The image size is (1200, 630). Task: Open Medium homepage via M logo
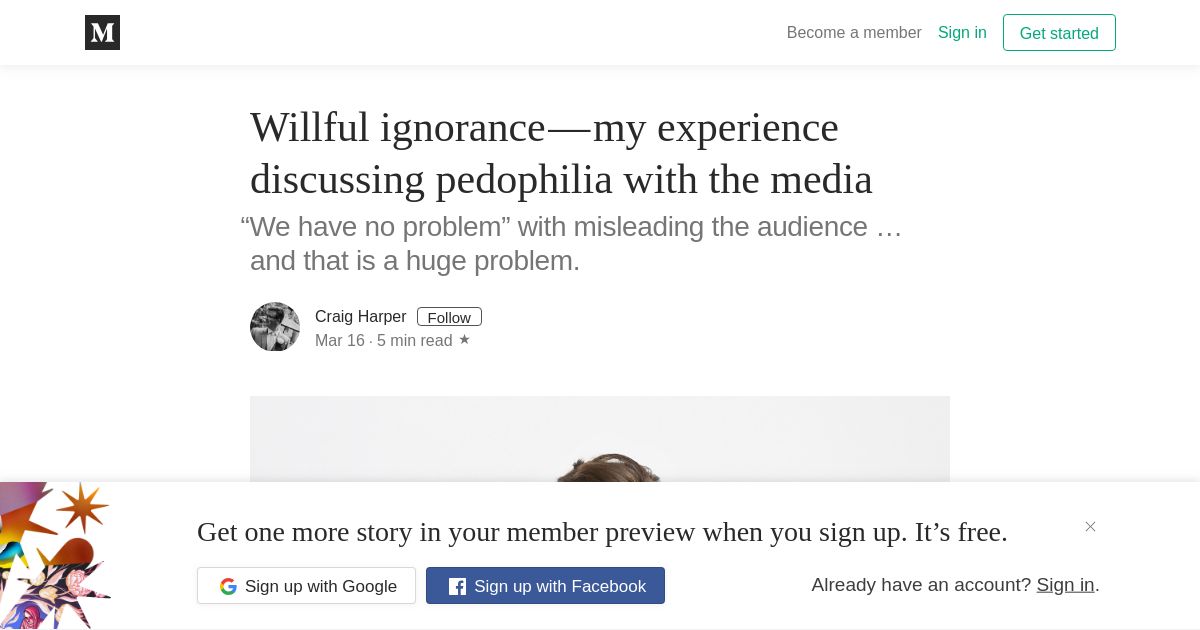(x=102, y=32)
